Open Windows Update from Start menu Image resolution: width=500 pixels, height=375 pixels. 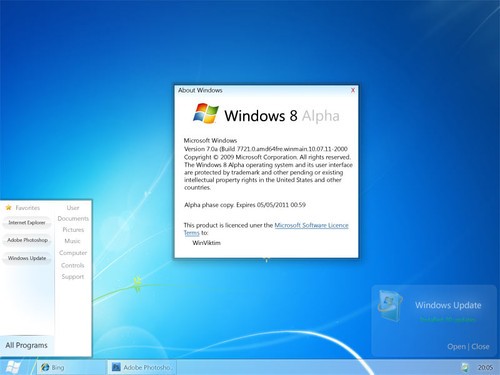tap(27, 258)
